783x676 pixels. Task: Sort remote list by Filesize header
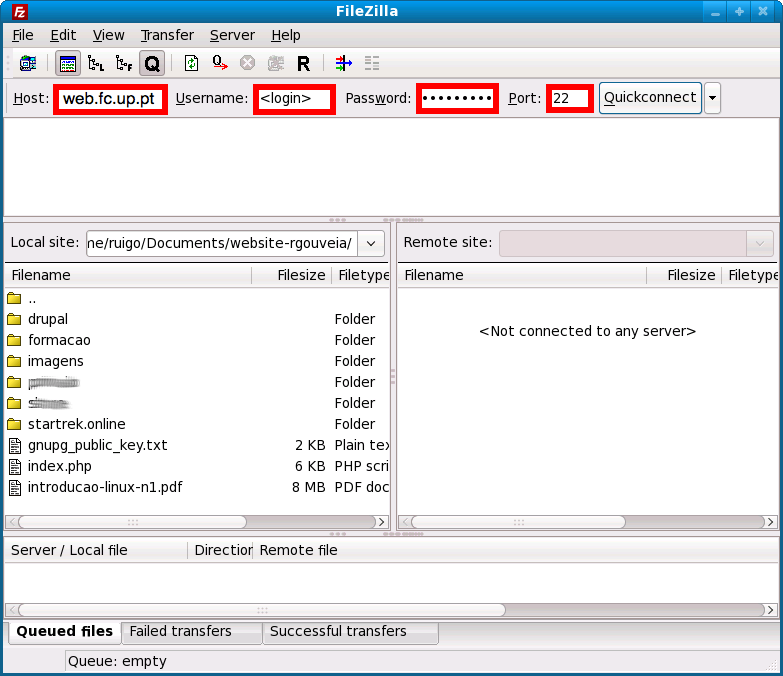tap(684, 275)
